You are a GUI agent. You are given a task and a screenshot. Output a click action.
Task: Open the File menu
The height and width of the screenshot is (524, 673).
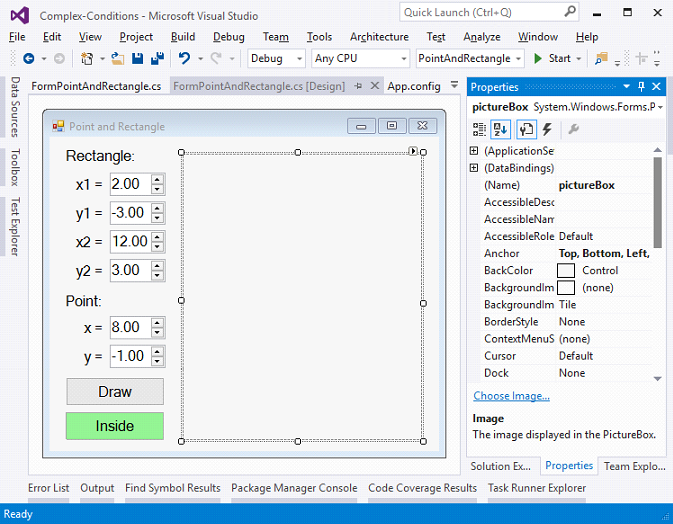coord(17,37)
